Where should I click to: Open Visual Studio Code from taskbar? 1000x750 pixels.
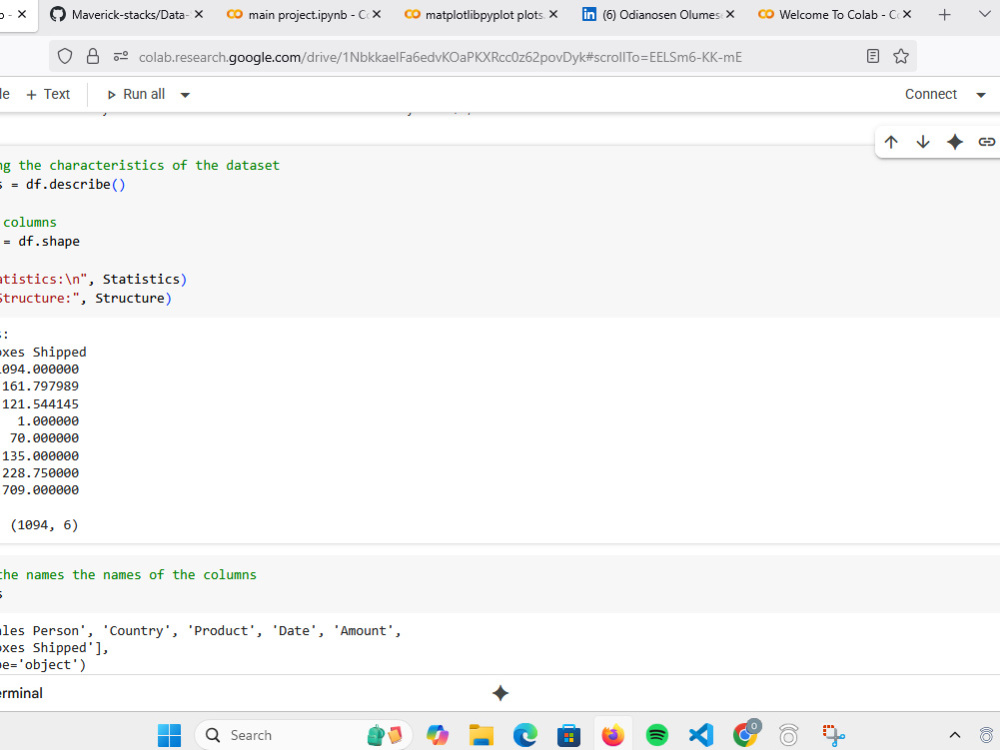point(701,735)
